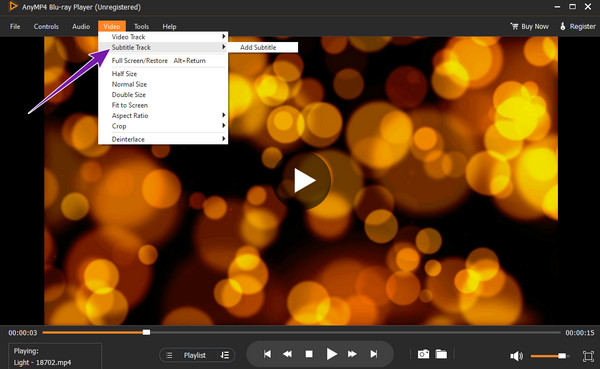Click the shopping cart Buy Now icon
The height and width of the screenshot is (369, 600).
click(x=514, y=26)
